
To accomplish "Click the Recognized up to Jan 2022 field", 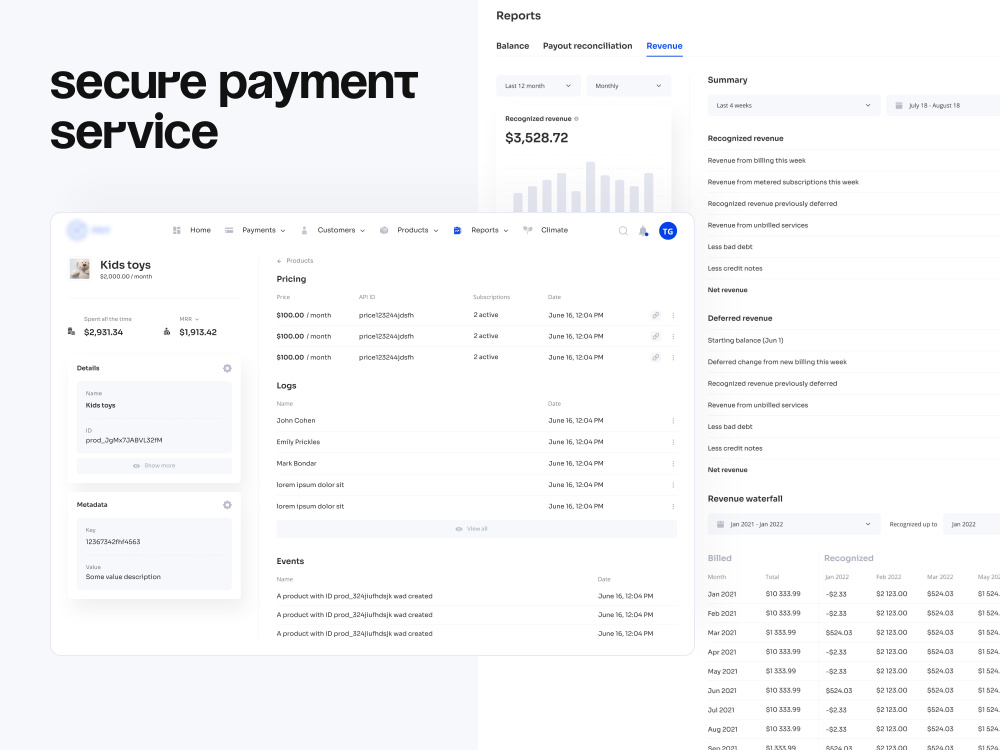I will pos(971,524).
